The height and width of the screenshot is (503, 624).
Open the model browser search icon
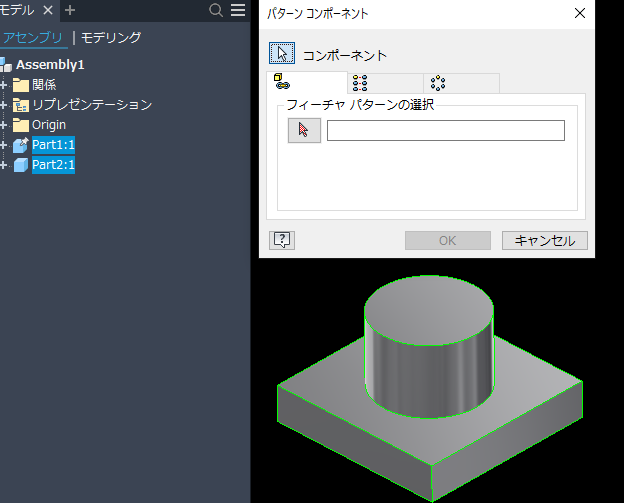click(x=216, y=10)
